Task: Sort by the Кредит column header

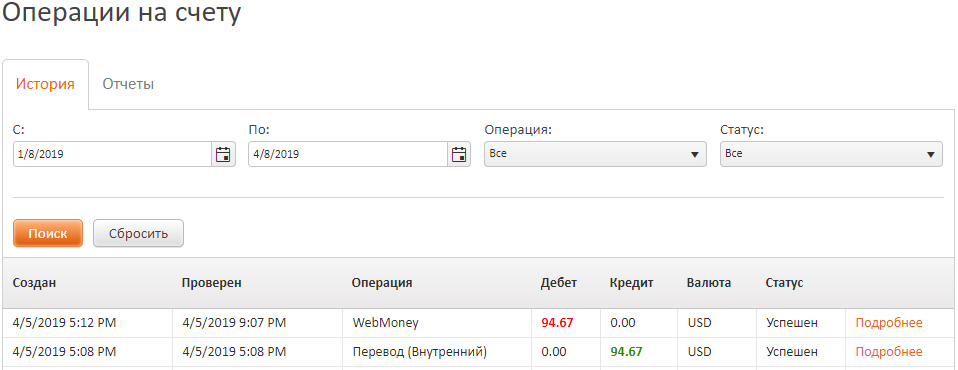Action: pyautogui.click(x=632, y=283)
